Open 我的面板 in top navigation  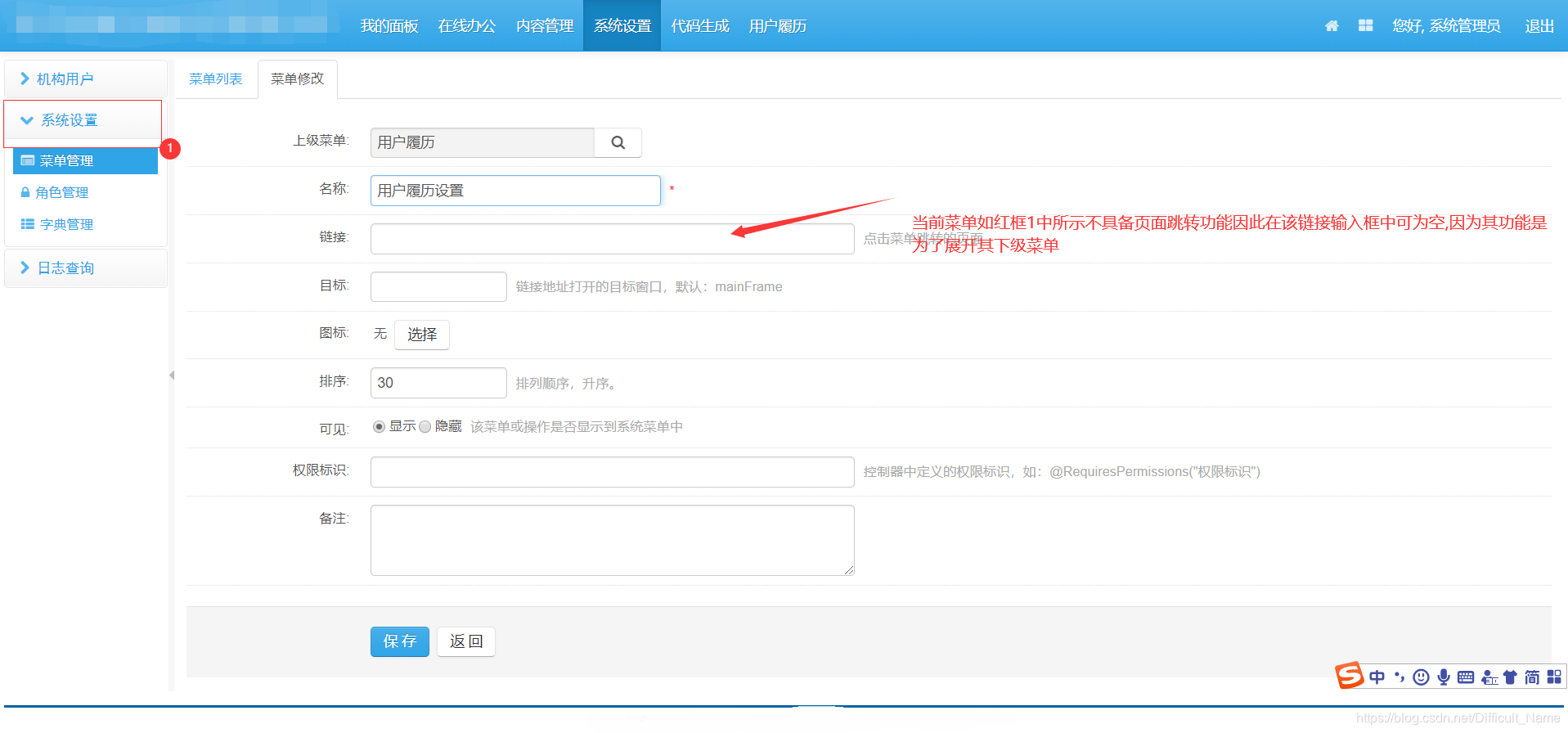[x=389, y=26]
